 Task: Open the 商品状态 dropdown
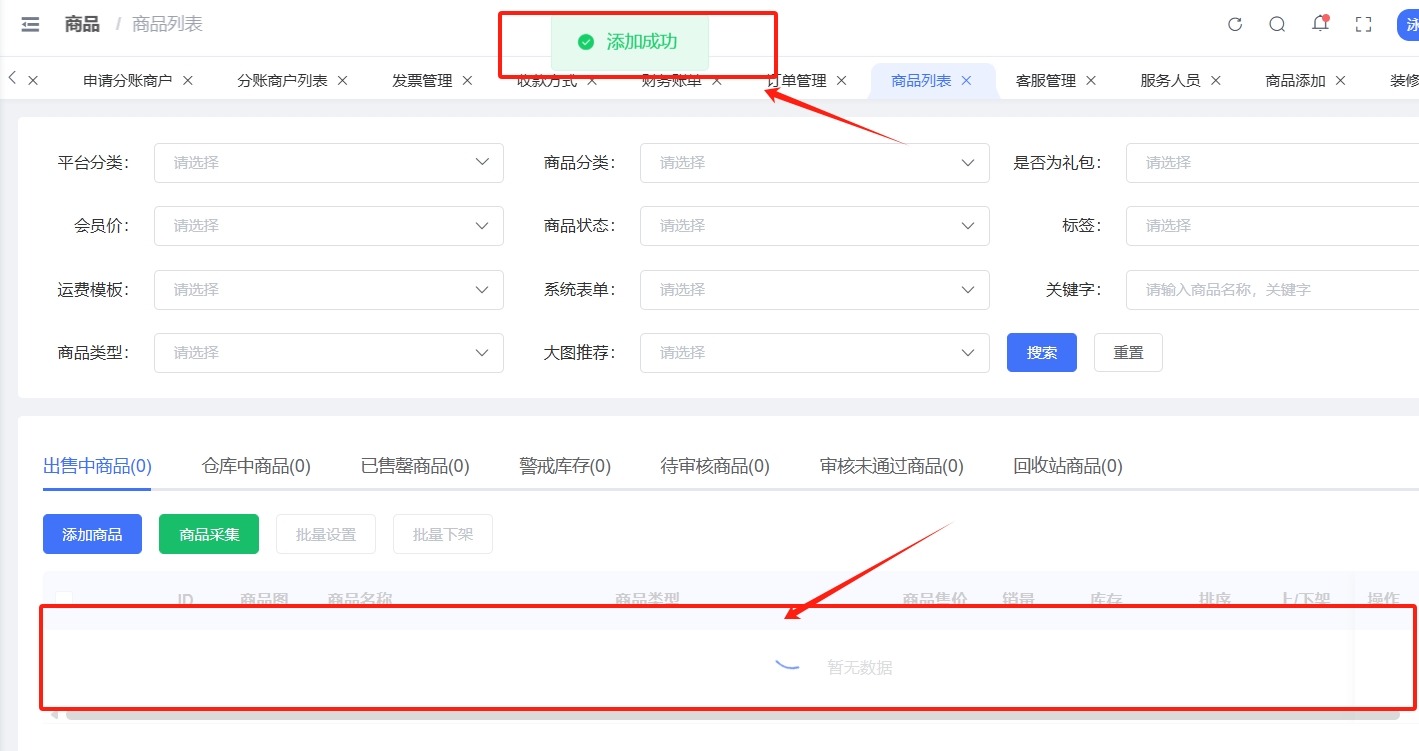click(x=814, y=226)
